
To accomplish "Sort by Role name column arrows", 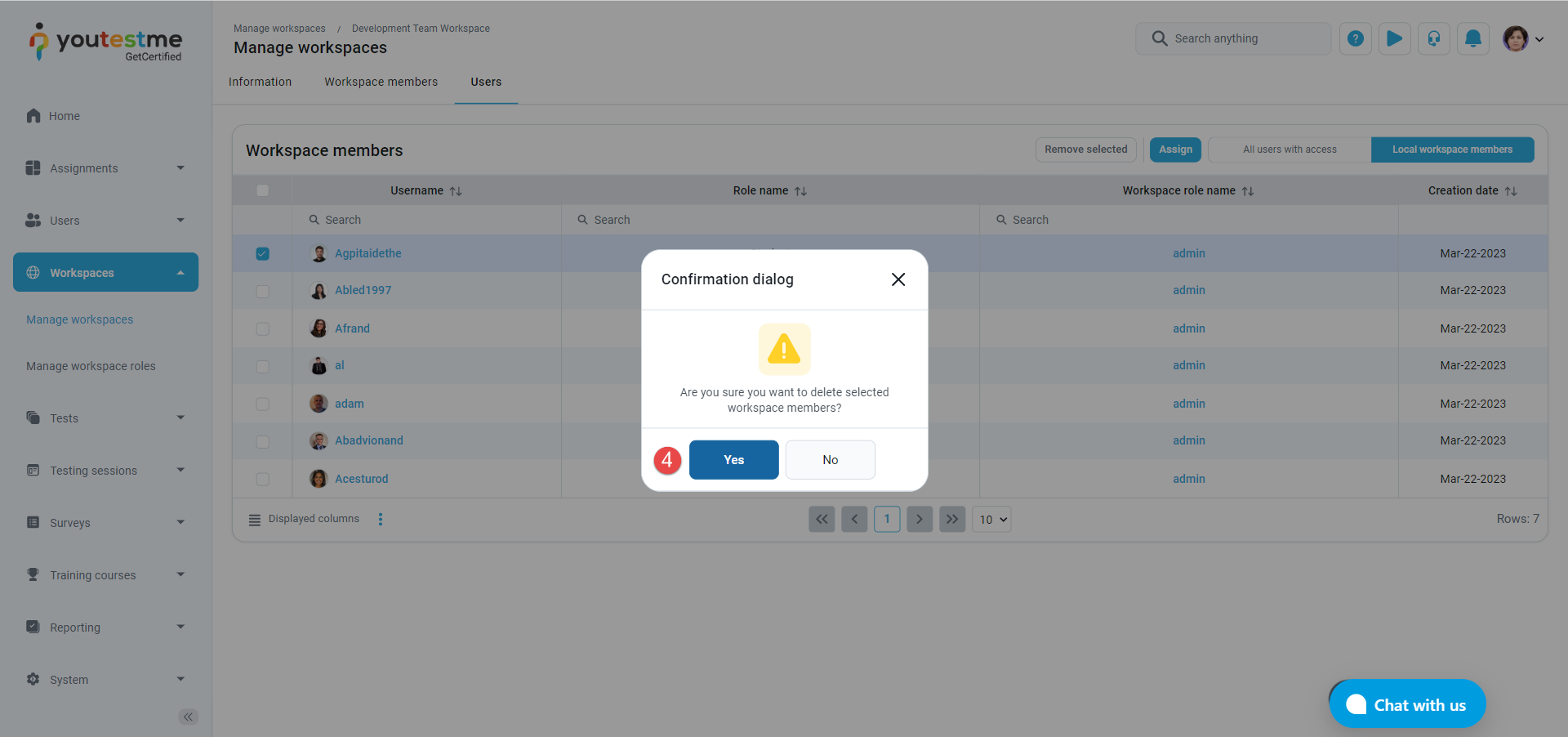I will coord(800,191).
